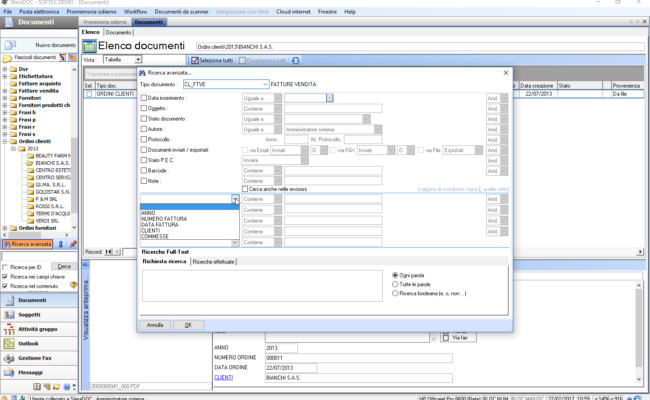Click the blue up-down arrows icon near Ricerca avanzata

(x=61, y=244)
